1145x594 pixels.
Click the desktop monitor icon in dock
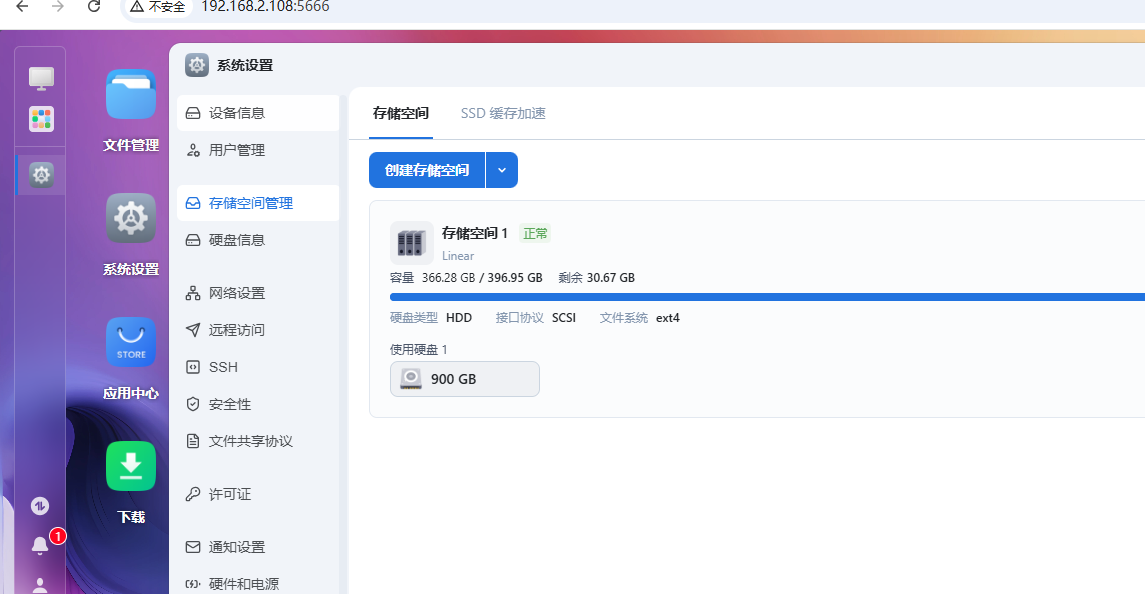coord(41,78)
